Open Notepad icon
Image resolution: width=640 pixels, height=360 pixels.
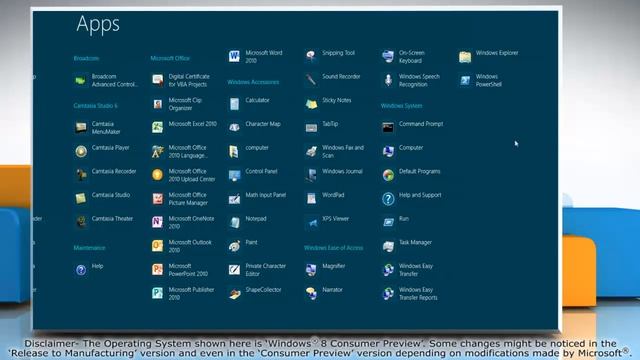click(x=234, y=222)
